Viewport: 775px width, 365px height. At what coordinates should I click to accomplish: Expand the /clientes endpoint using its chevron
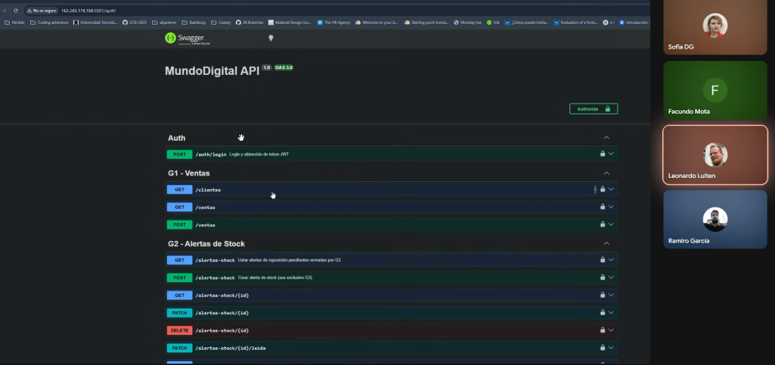[611, 189]
